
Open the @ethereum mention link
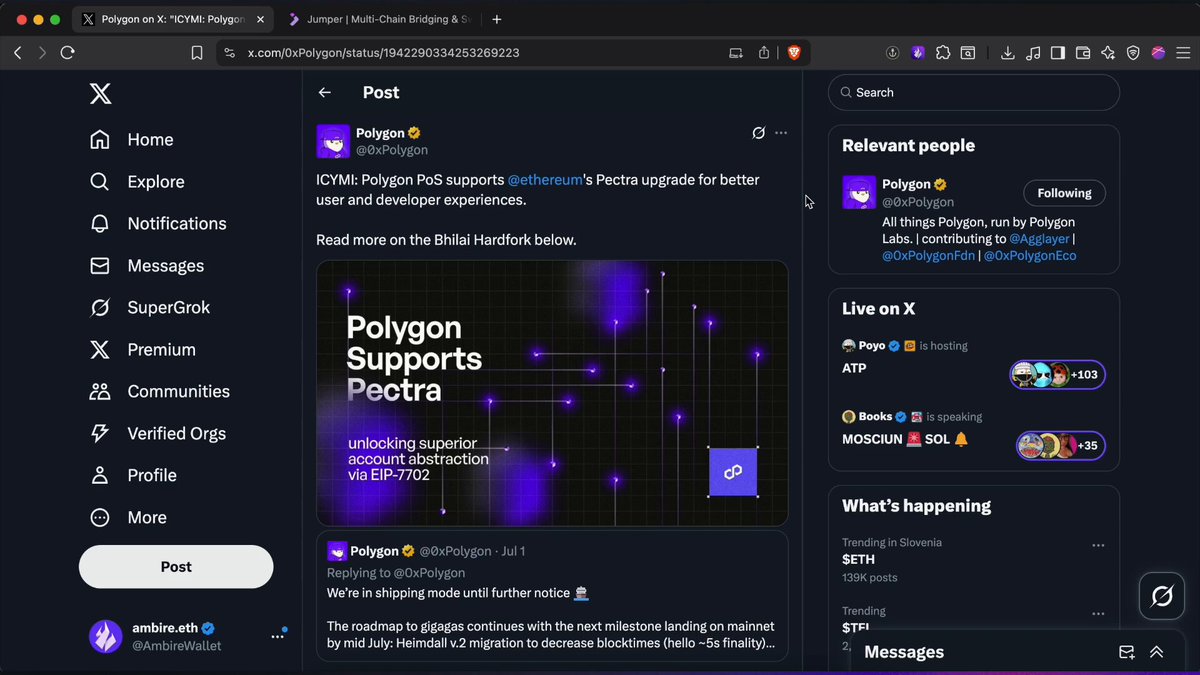pos(545,180)
